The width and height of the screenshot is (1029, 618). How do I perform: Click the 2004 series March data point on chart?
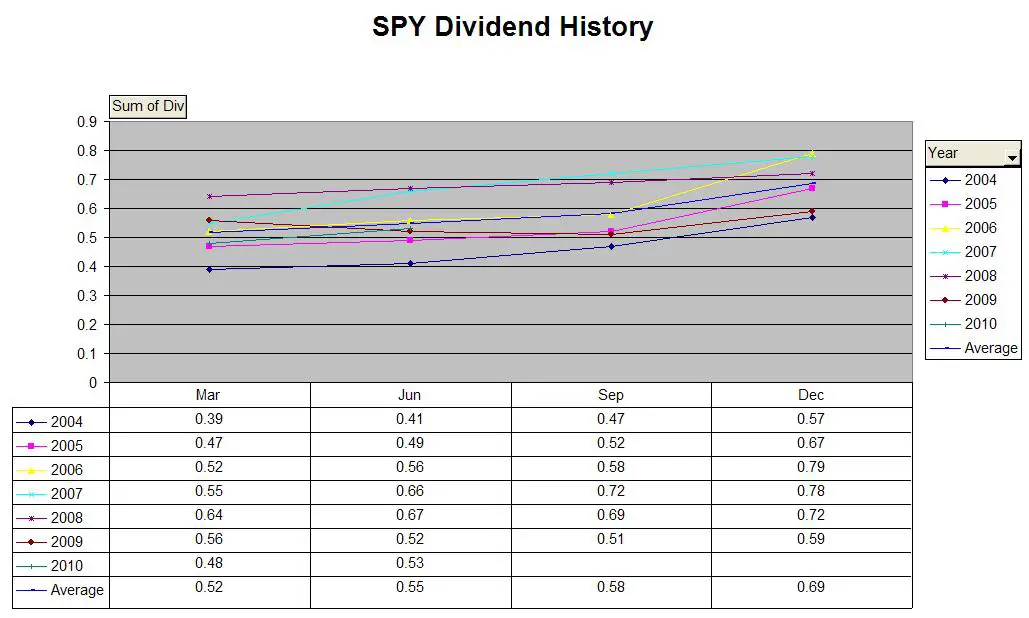click(209, 270)
